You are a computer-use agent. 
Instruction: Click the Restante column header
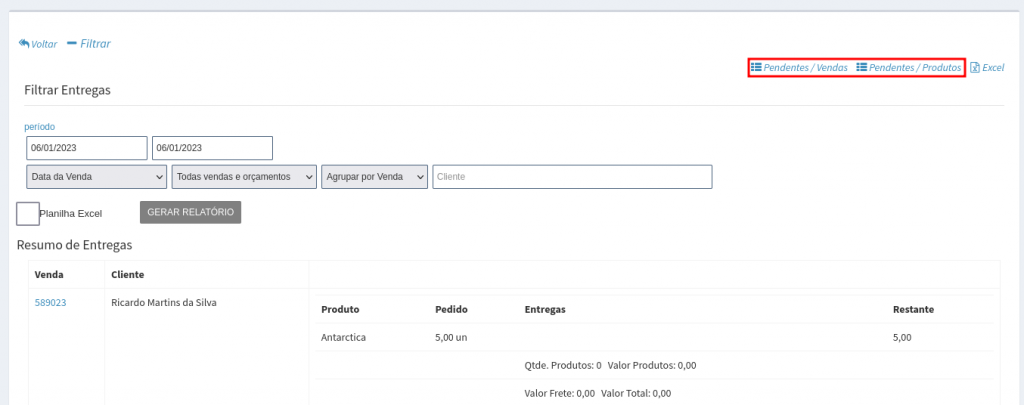913,310
